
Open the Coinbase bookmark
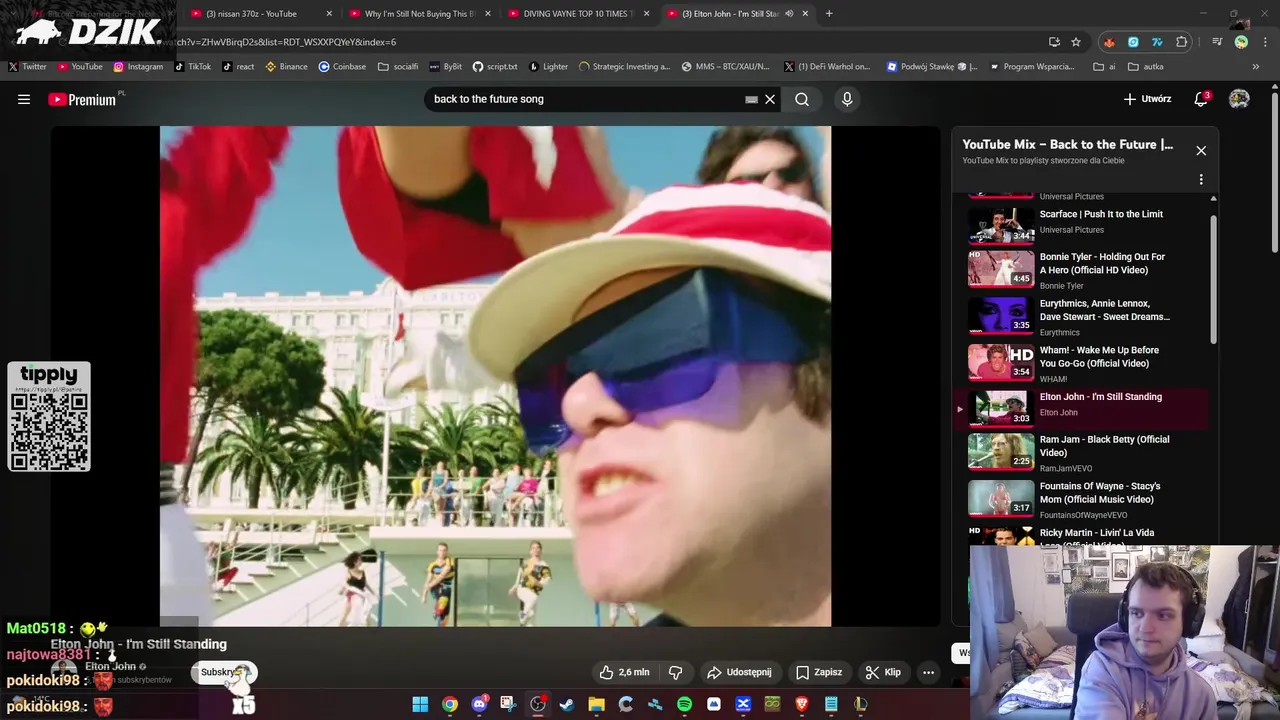click(342, 67)
